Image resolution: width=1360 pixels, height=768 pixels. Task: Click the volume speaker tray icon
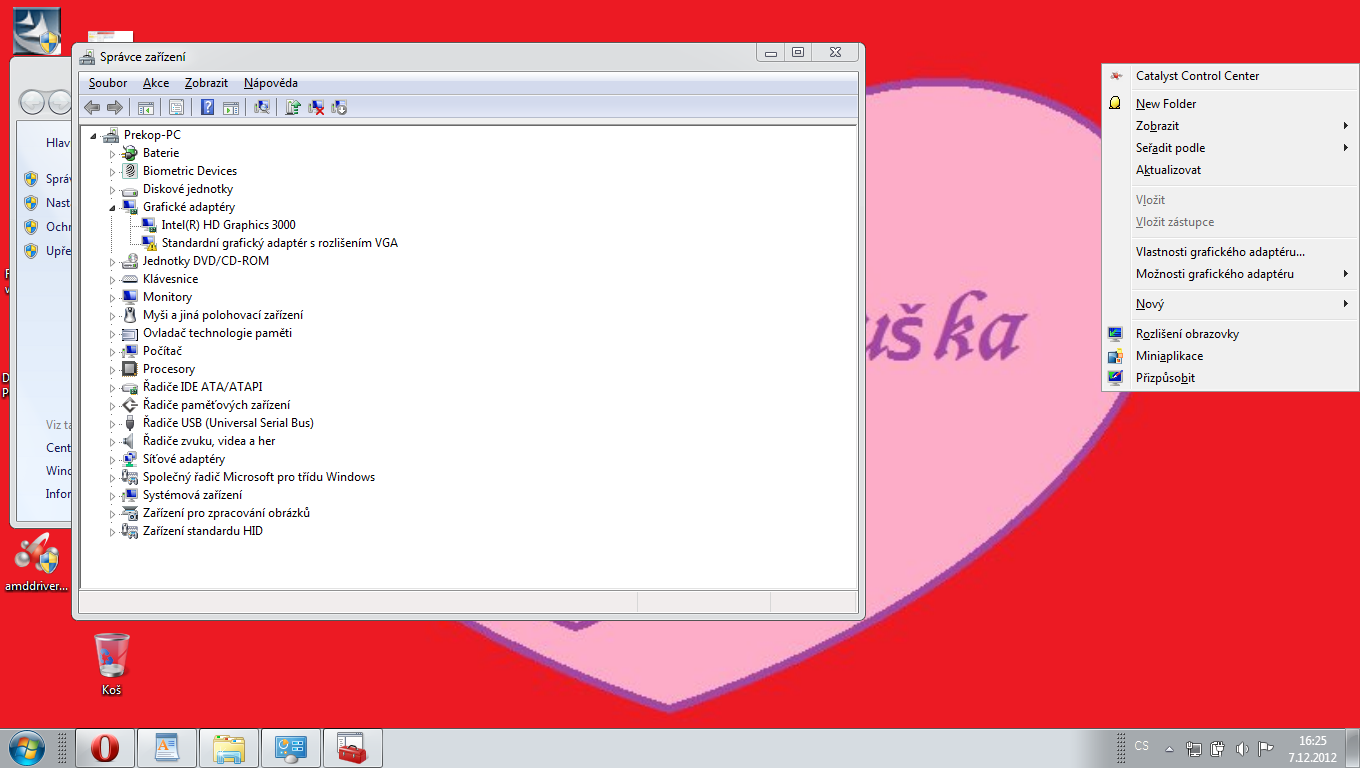1242,748
